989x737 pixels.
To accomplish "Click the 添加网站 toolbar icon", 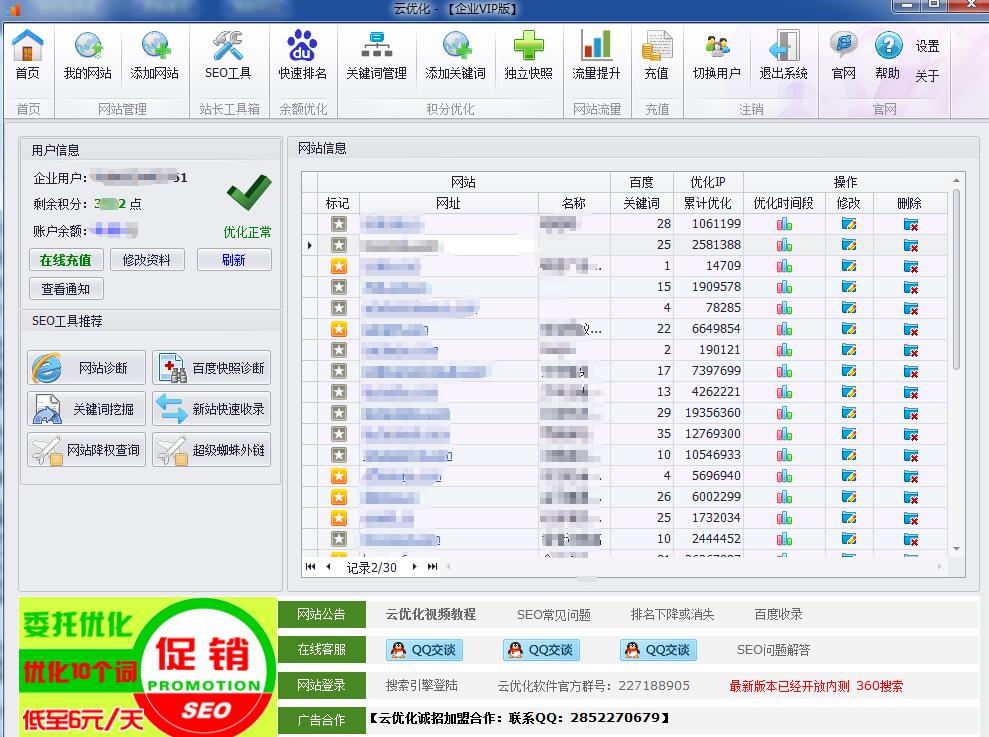I will click(x=155, y=55).
